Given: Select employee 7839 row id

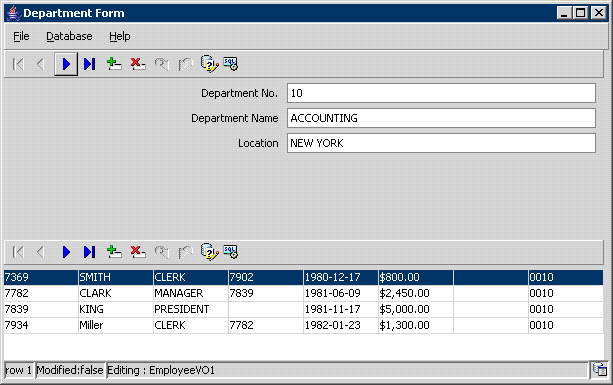Looking at the screenshot, I should [x=41, y=309].
